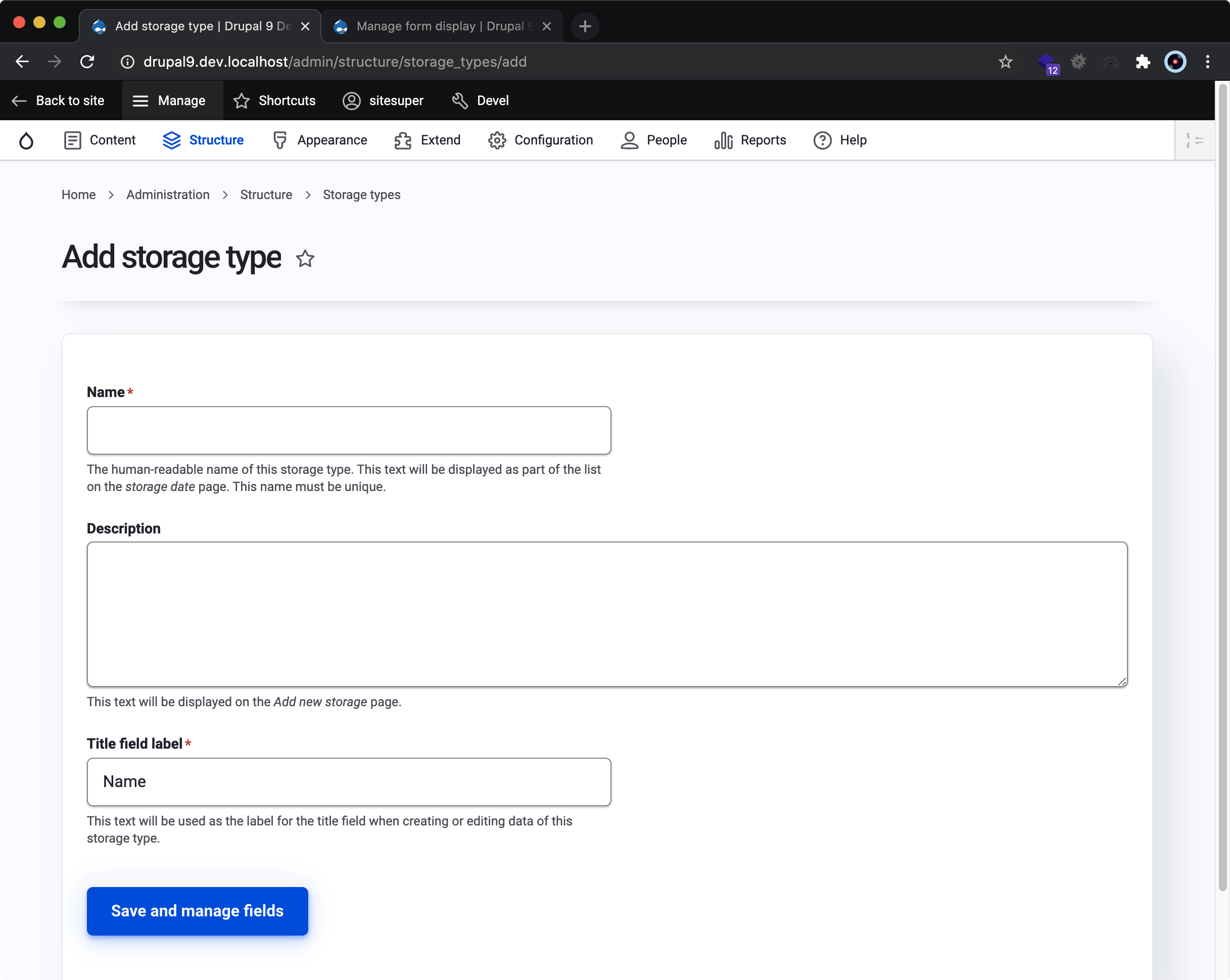Click Save and manage fields
Image resolution: width=1230 pixels, height=980 pixels.
(197, 911)
